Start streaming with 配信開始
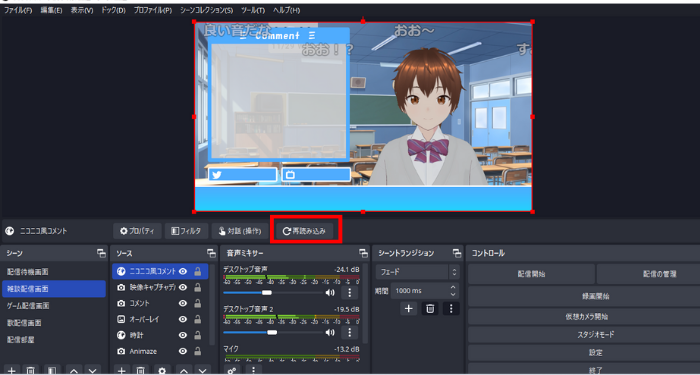Screen dimensions: 700x375 pyautogui.click(x=531, y=274)
